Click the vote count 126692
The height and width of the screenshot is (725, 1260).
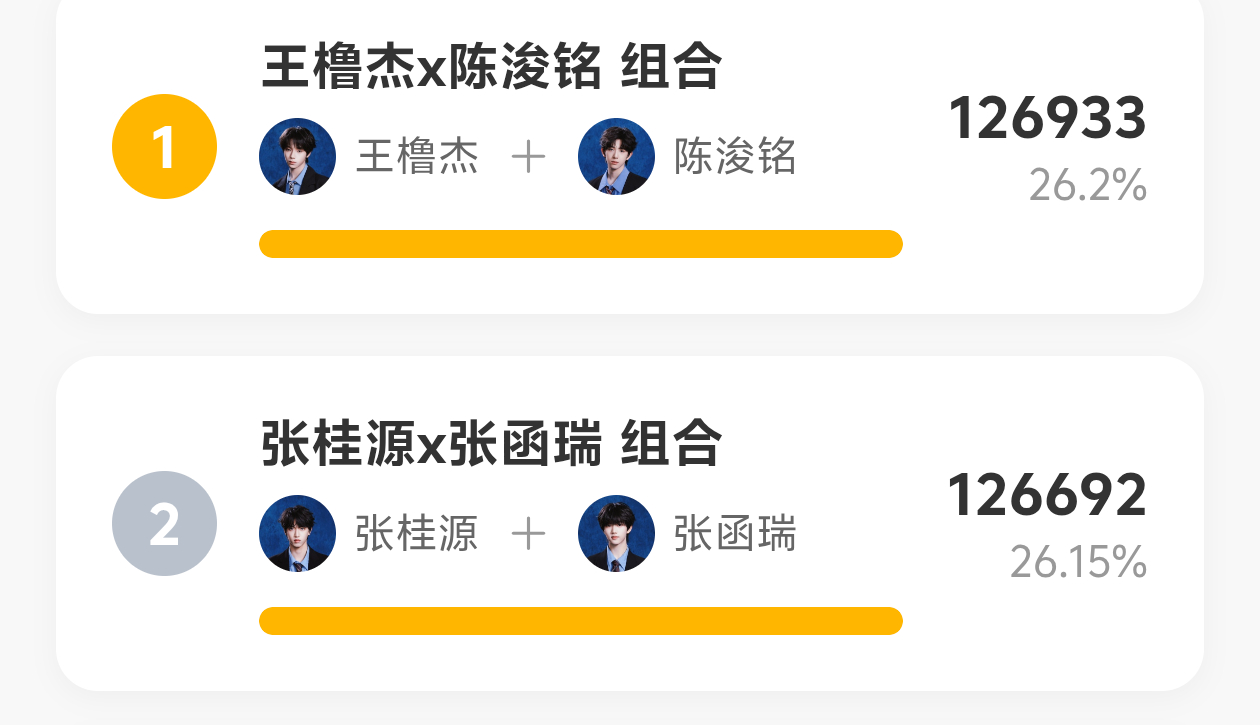click(1047, 495)
